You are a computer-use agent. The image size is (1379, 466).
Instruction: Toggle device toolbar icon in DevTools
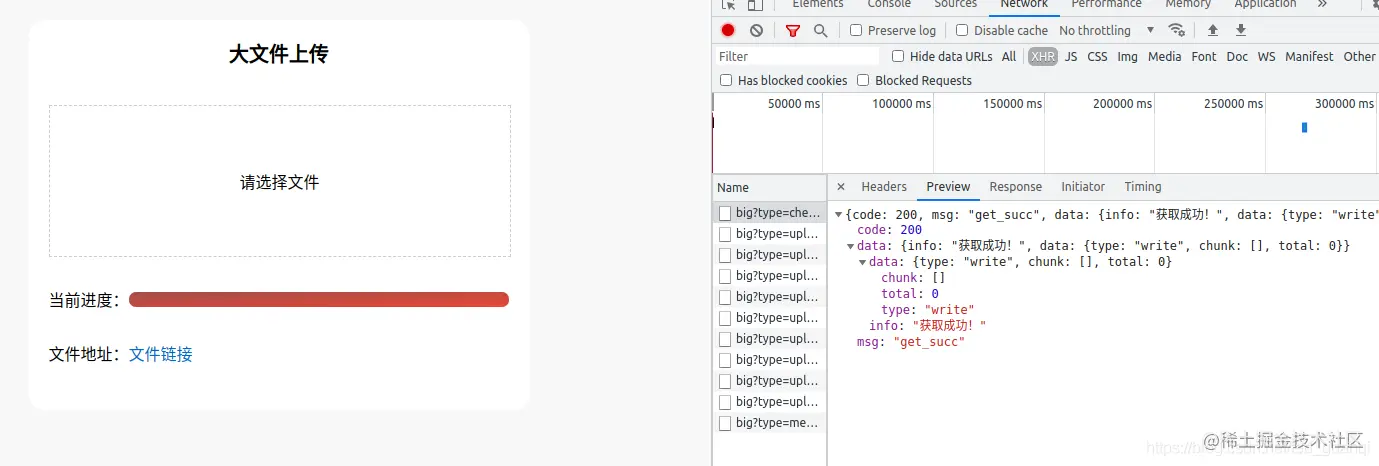(x=755, y=5)
